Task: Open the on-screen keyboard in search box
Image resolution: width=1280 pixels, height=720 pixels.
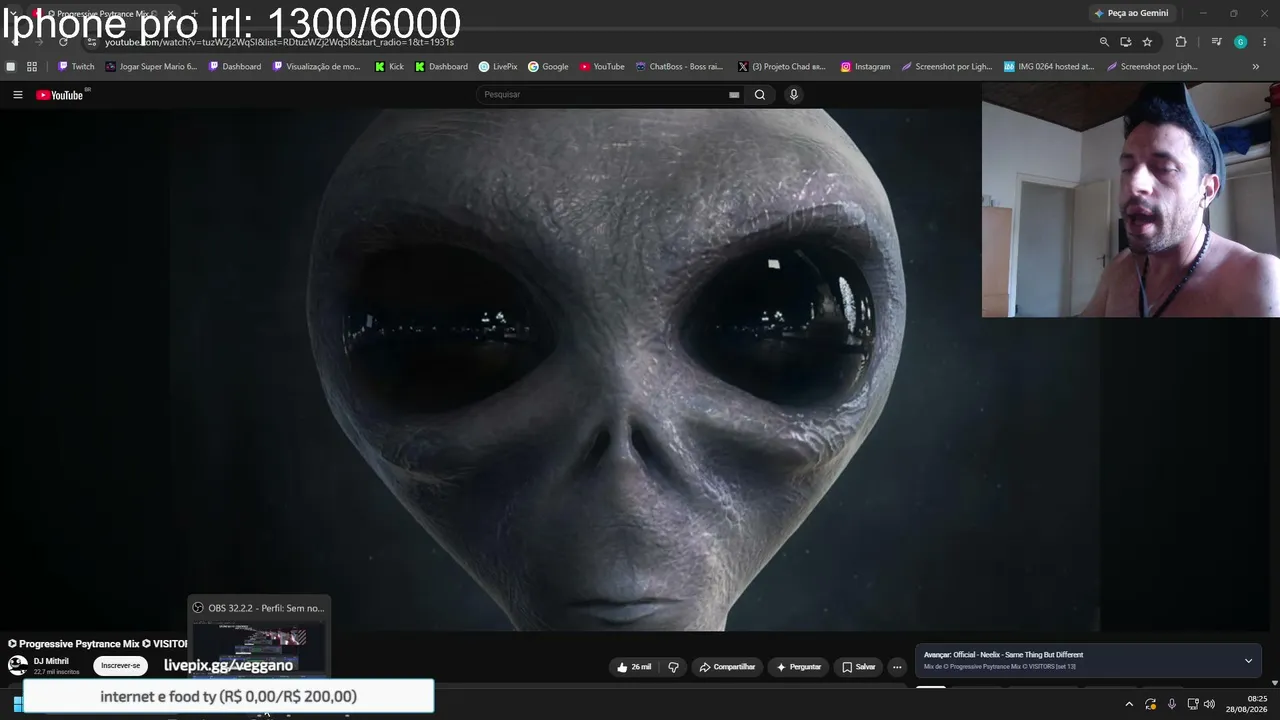Action: [x=734, y=95]
